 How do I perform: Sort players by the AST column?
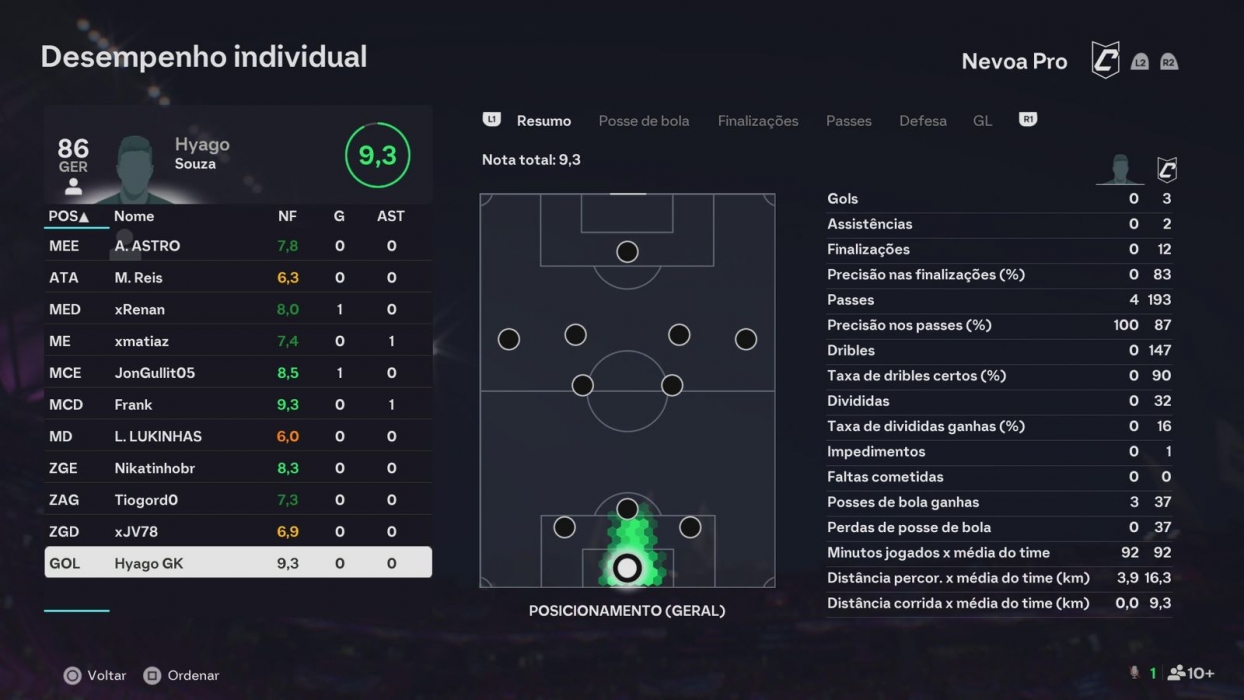pyautogui.click(x=391, y=216)
